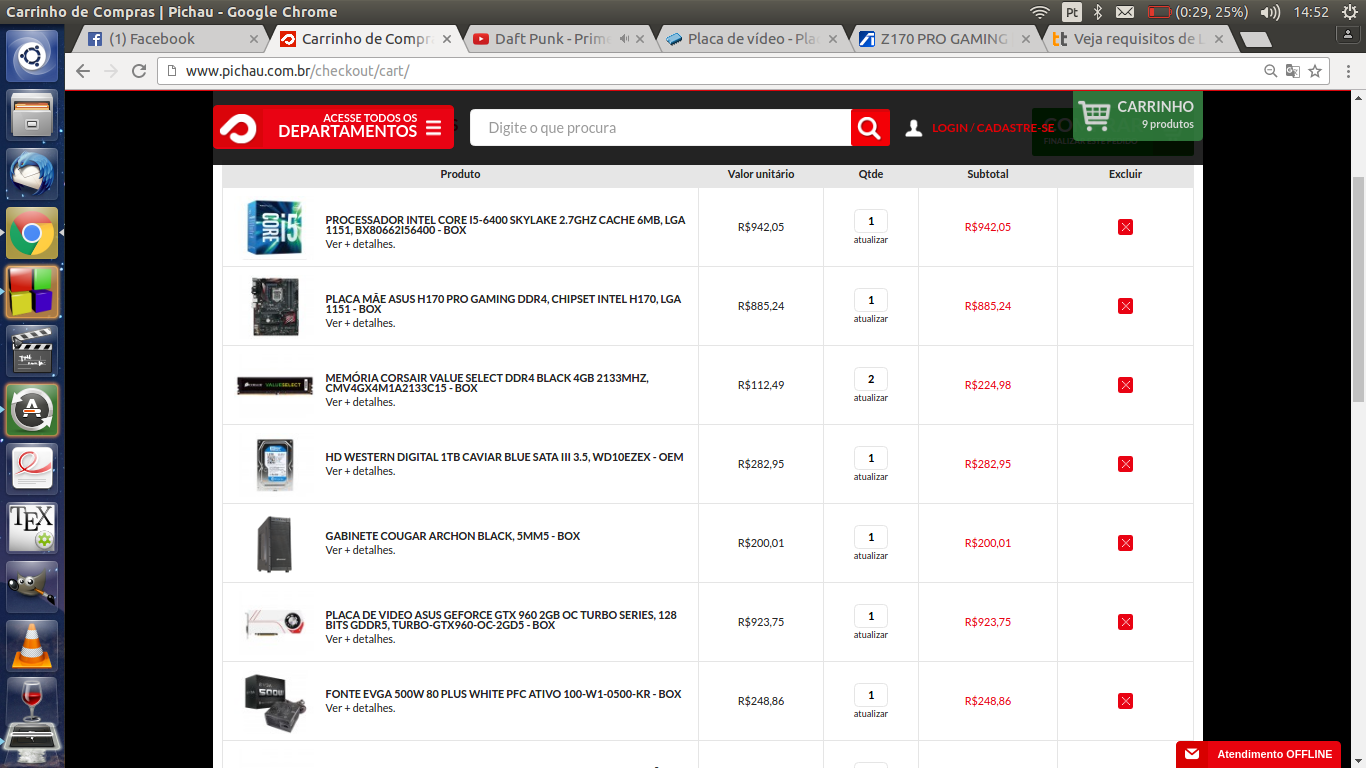This screenshot has width=1366, height=768.
Task: Open the video editor clapperboard icon
Action: (32, 351)
